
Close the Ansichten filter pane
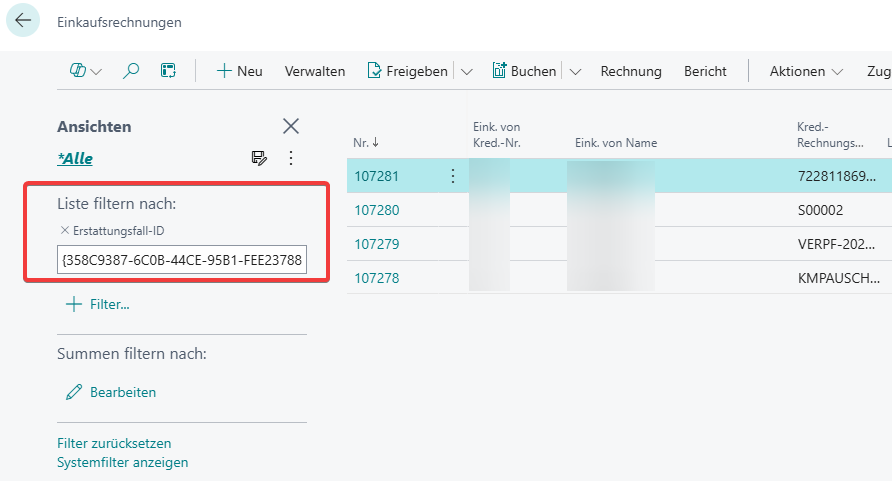click(x=291, y=126)
